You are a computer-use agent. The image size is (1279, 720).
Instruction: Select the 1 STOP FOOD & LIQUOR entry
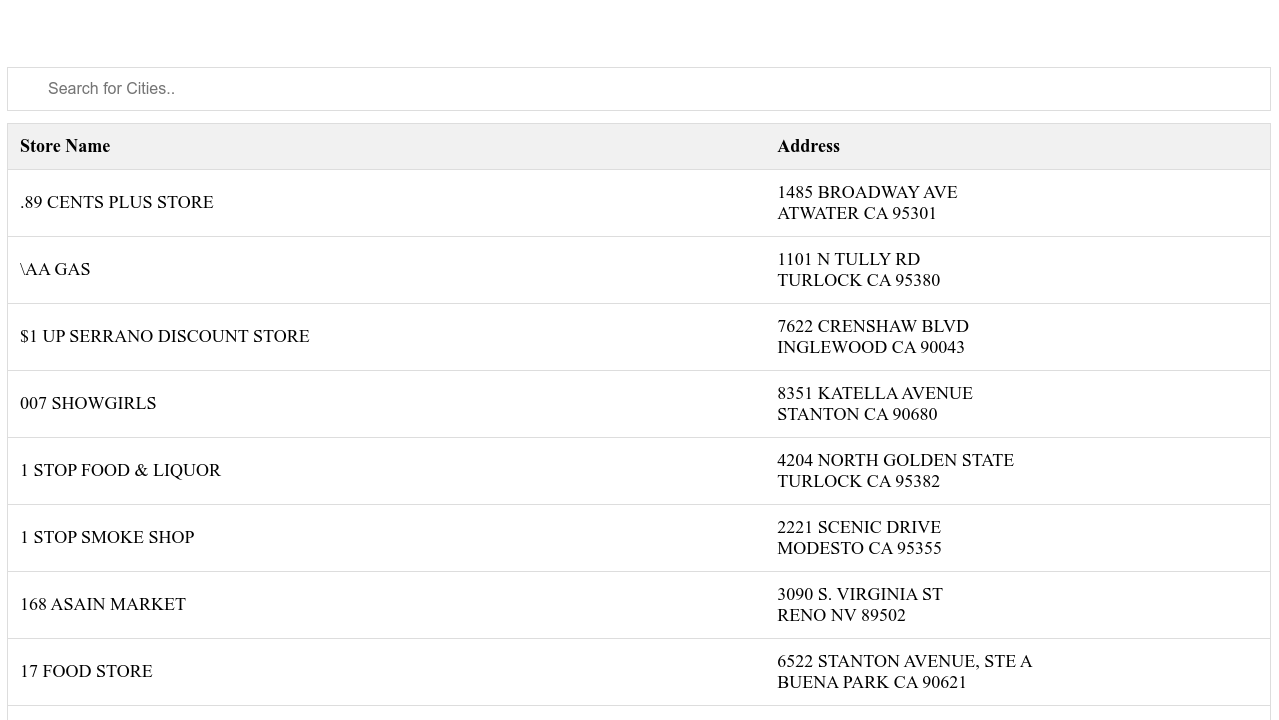[x=120, y=471]
